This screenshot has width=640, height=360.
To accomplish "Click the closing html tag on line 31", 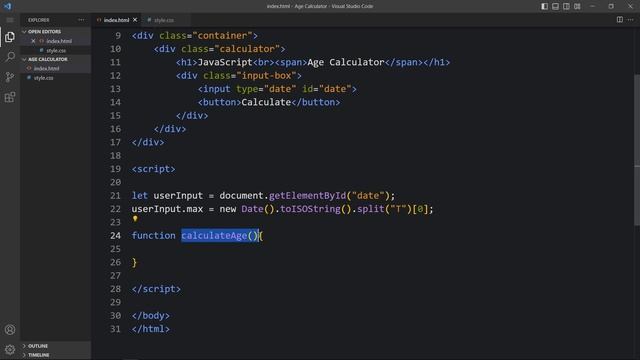I will [x=151, y=329].
